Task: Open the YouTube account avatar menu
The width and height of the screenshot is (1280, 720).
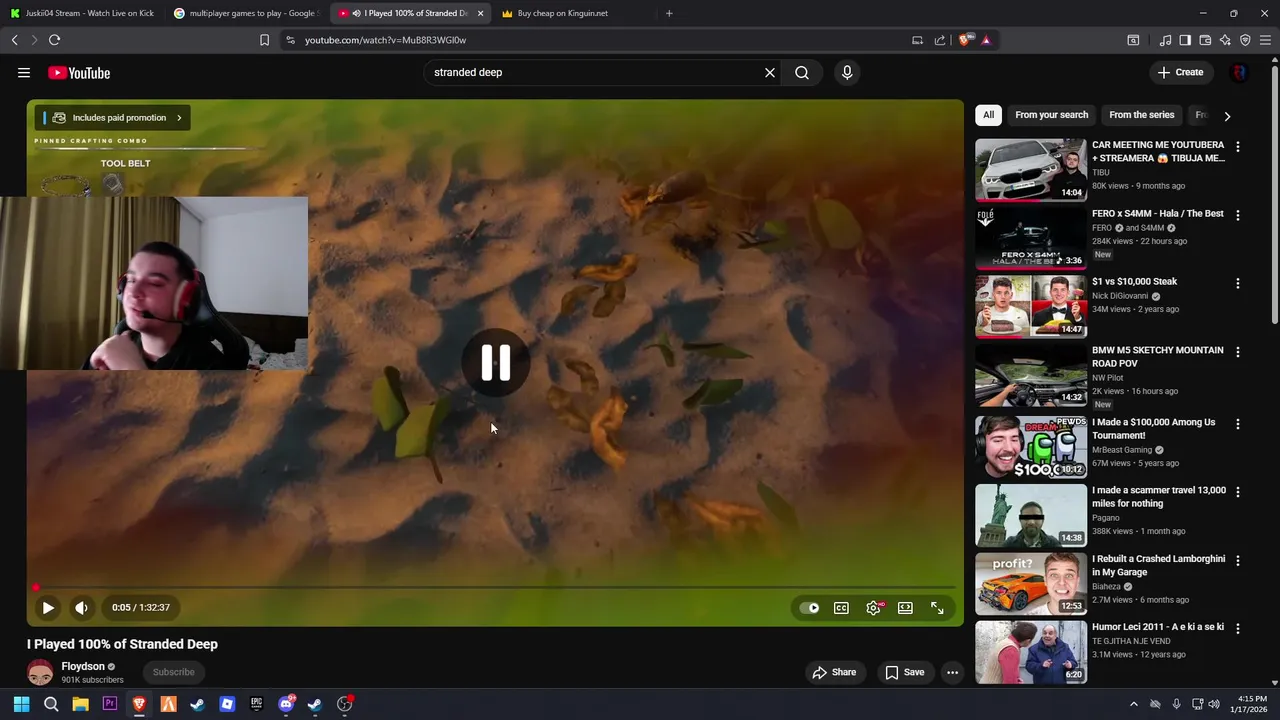Action: coord(1239,72)
